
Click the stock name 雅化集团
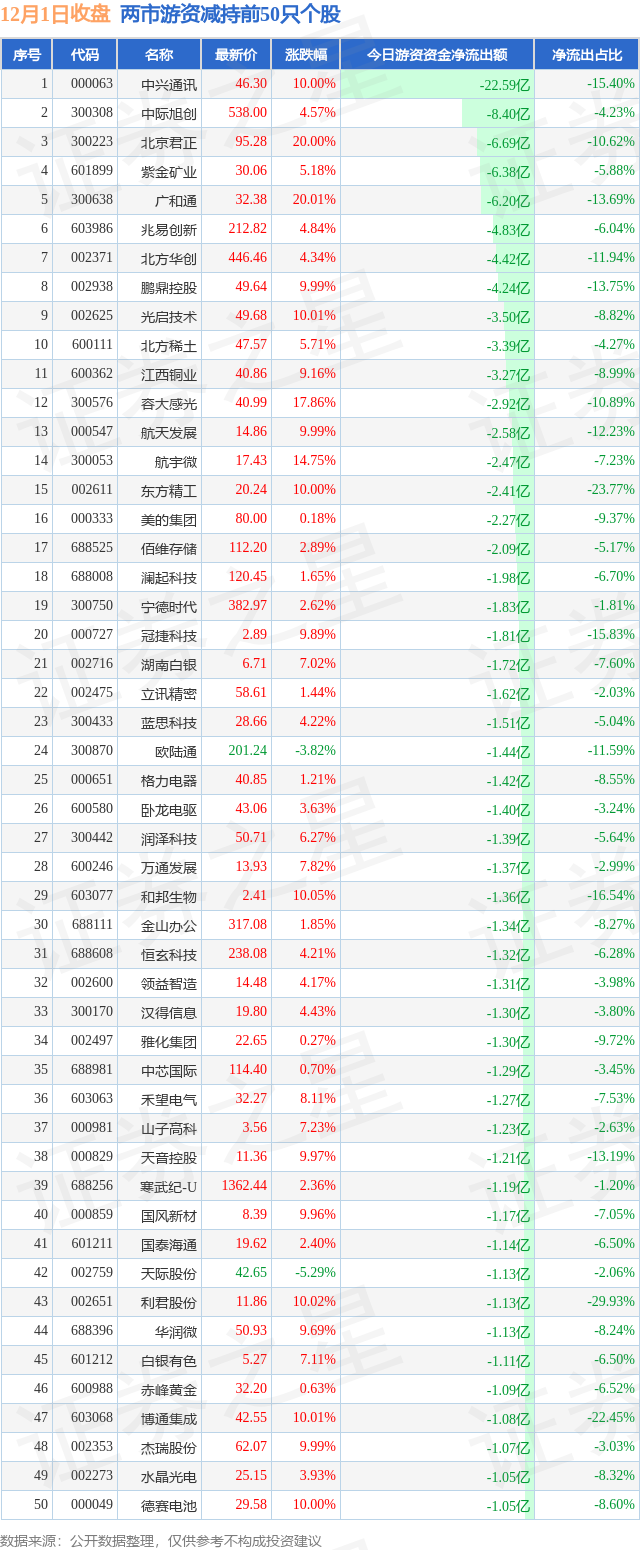(169, 1041)
